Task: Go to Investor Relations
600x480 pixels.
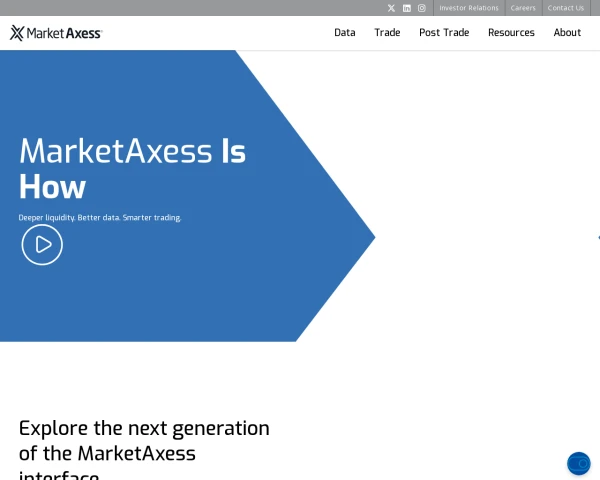Action: coord(469,8)
